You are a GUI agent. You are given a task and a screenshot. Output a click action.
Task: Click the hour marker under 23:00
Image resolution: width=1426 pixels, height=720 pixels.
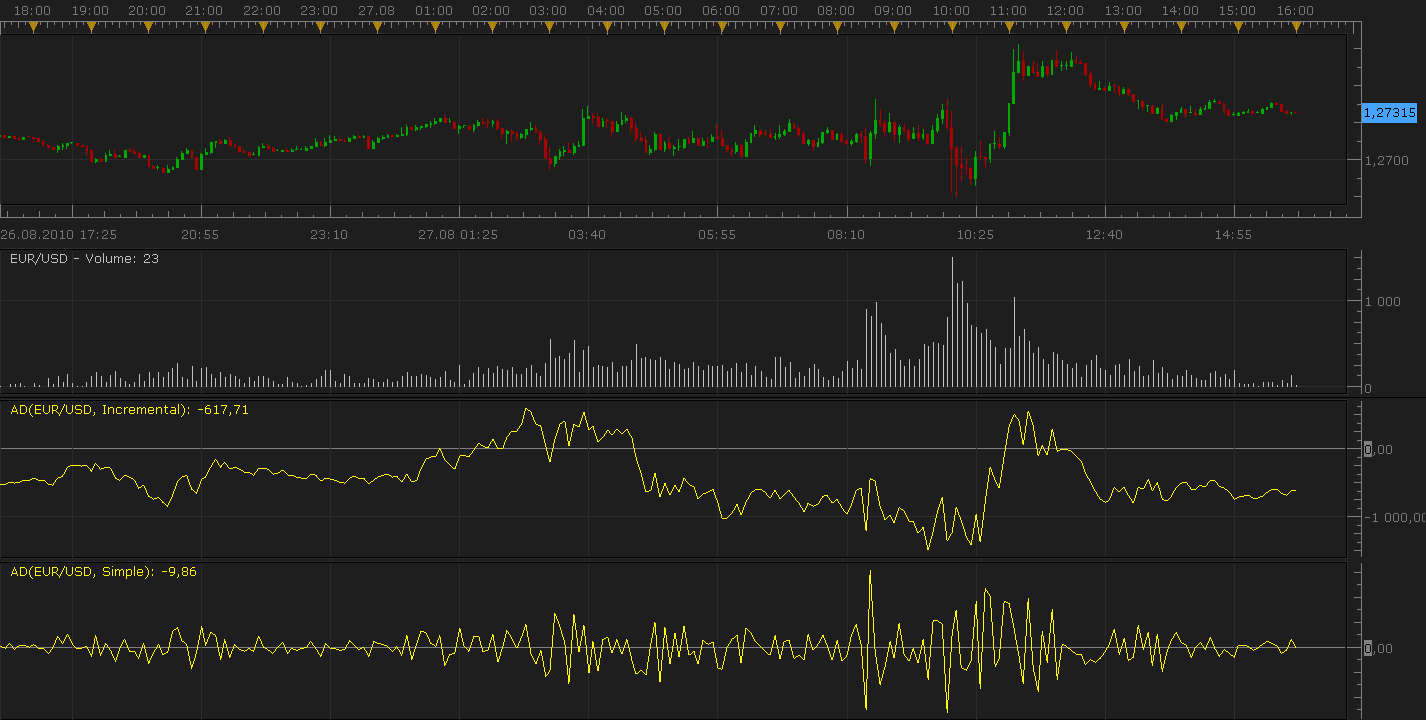click(x=320, y=28)
